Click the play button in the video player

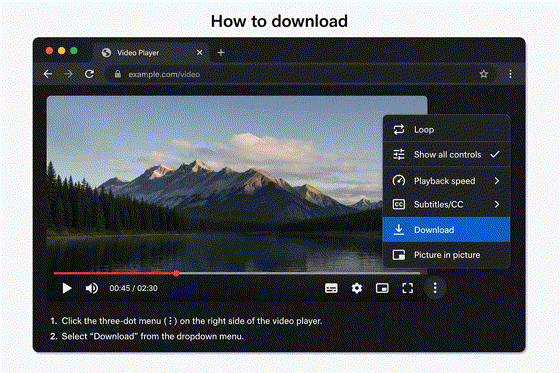click(66, 288)
